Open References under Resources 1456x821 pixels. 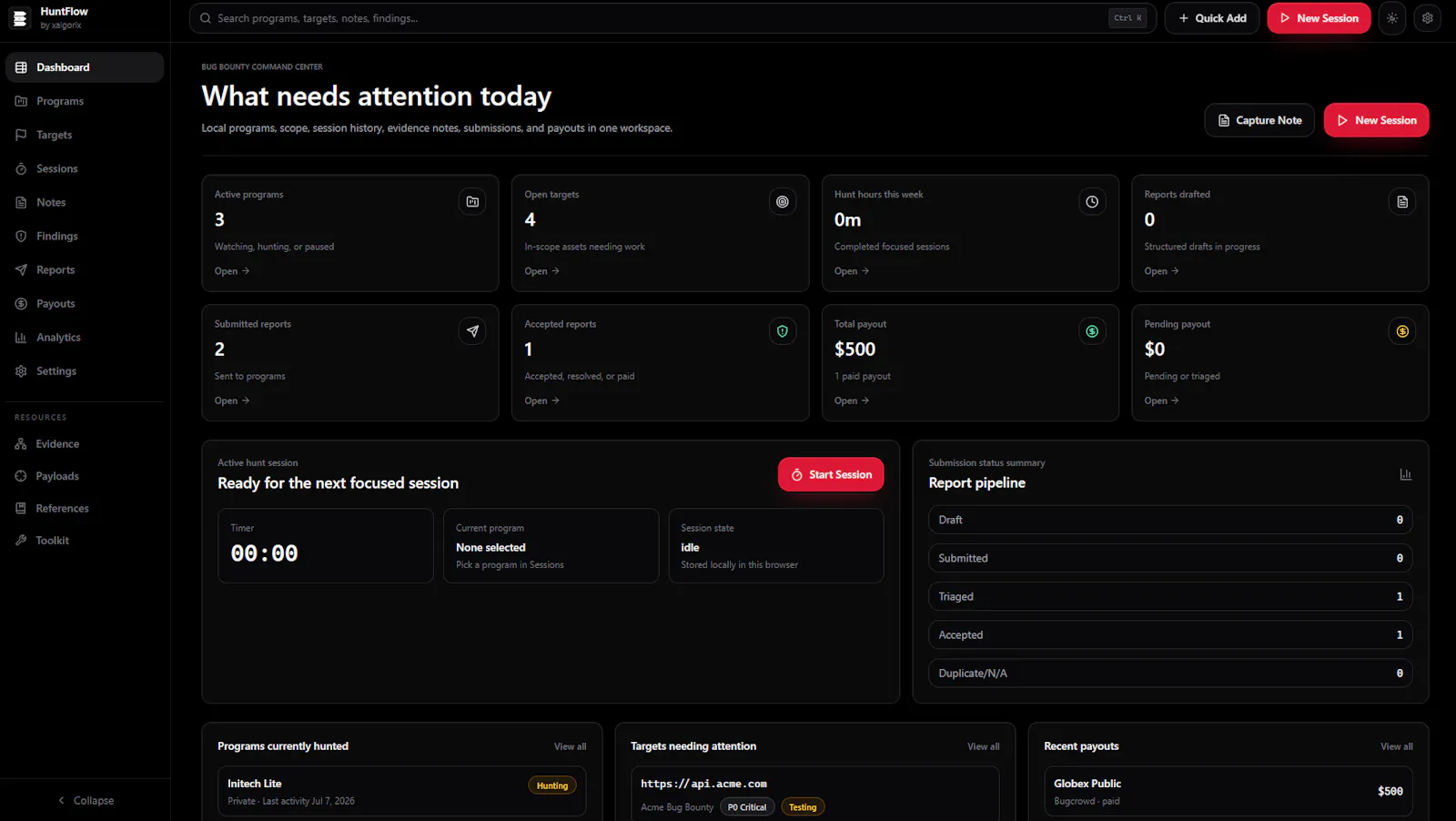(x=85, y=508)
